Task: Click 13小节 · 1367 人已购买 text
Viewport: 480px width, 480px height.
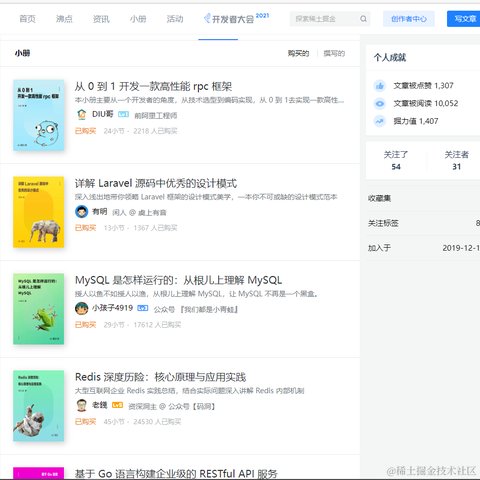Action: pos(140,228)
